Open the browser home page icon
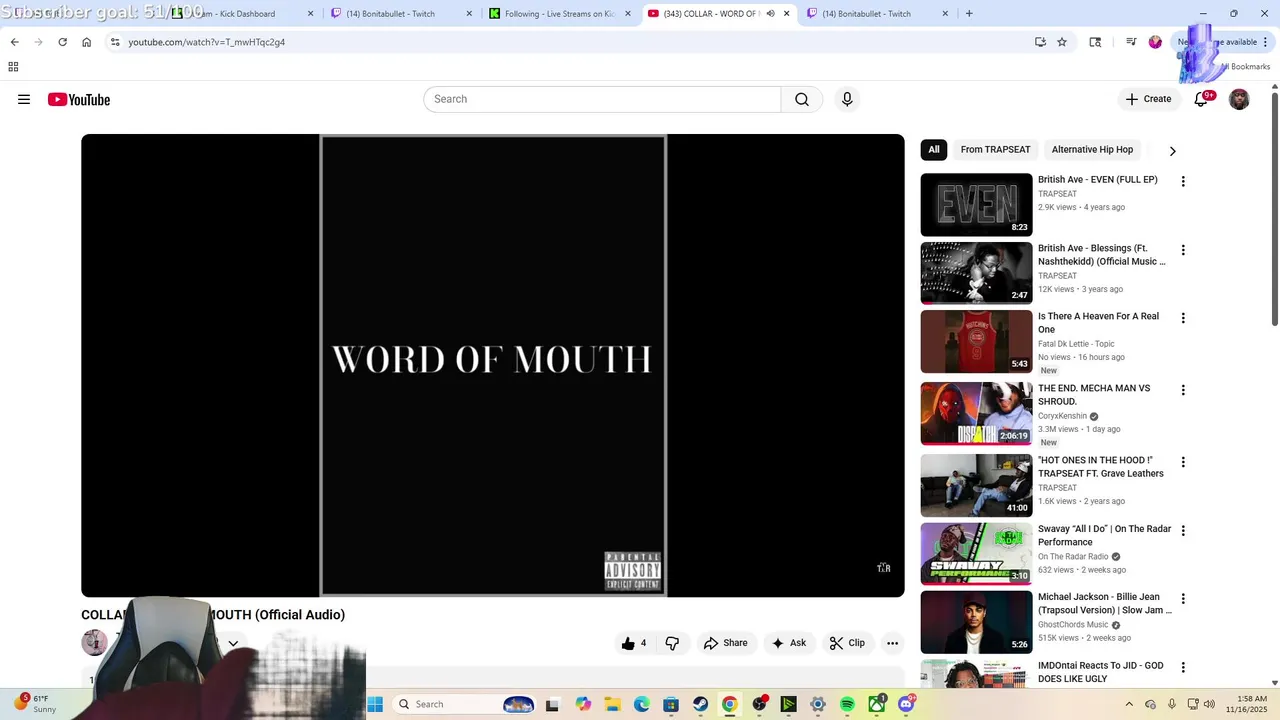The height and width of the screenshot is (720, 1280). click(87, 42)
